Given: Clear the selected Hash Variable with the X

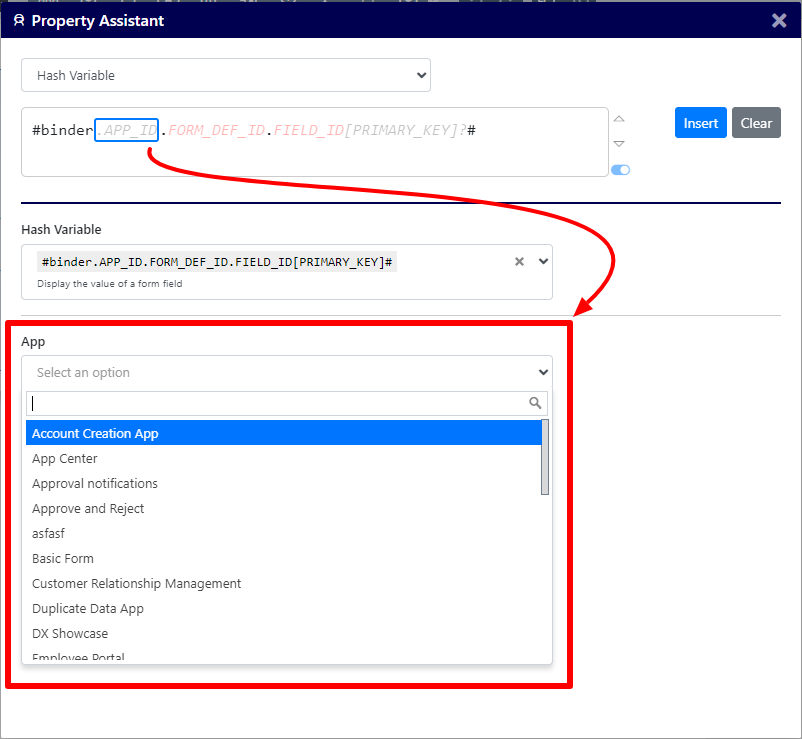Looking at the screenshot, I should (519, 262).
